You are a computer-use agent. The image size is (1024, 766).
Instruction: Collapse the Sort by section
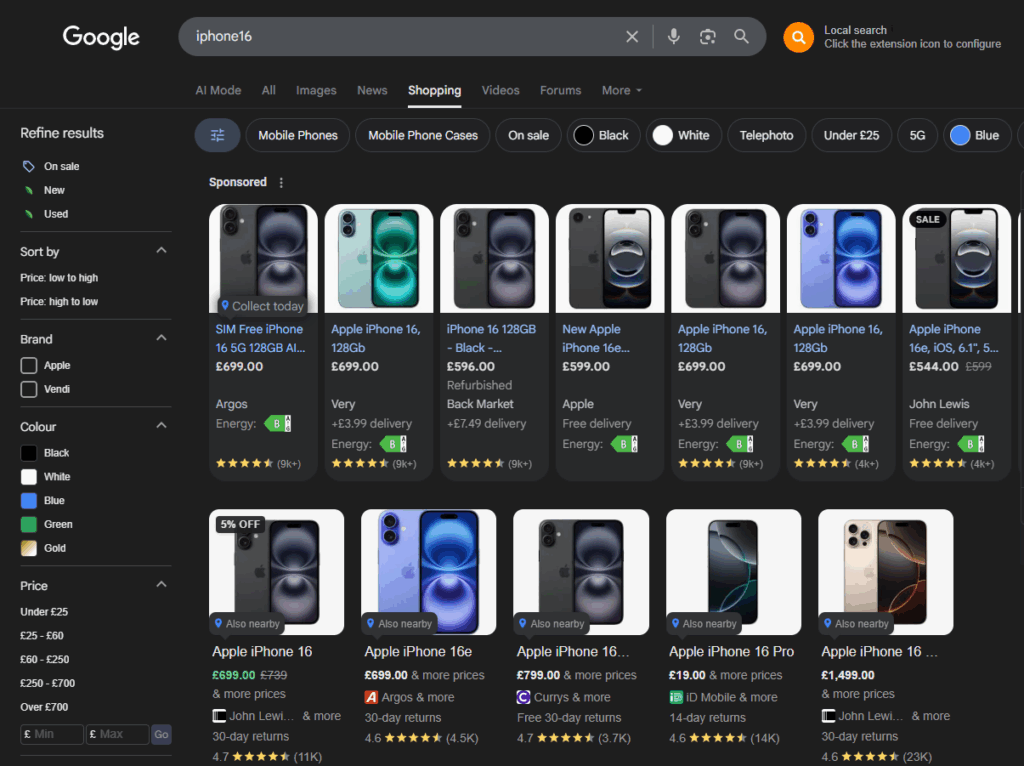[161, 251]
